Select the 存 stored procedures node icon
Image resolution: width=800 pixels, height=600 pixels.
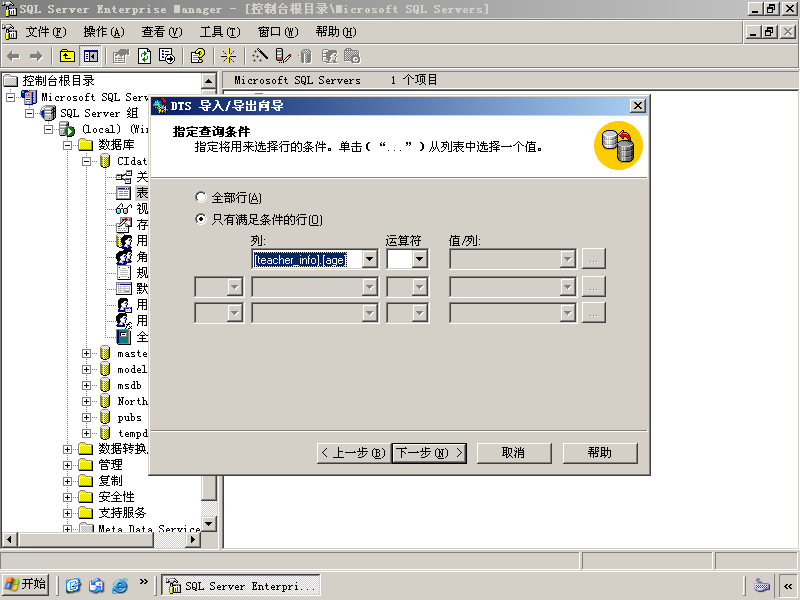click(123, 224)
